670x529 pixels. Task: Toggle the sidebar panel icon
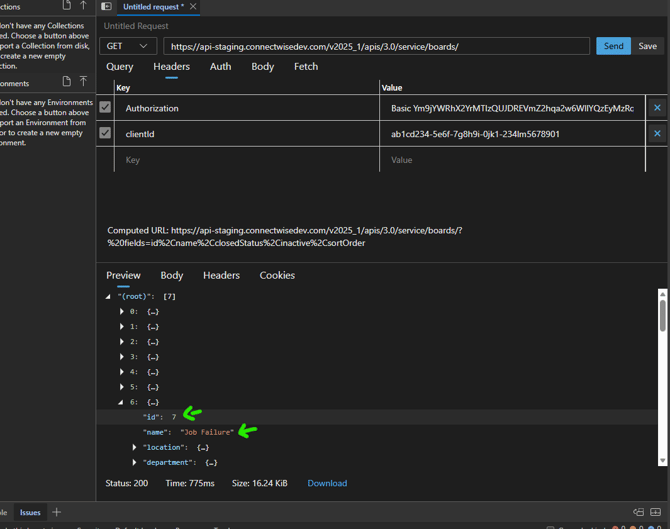[x=106, y=6]
